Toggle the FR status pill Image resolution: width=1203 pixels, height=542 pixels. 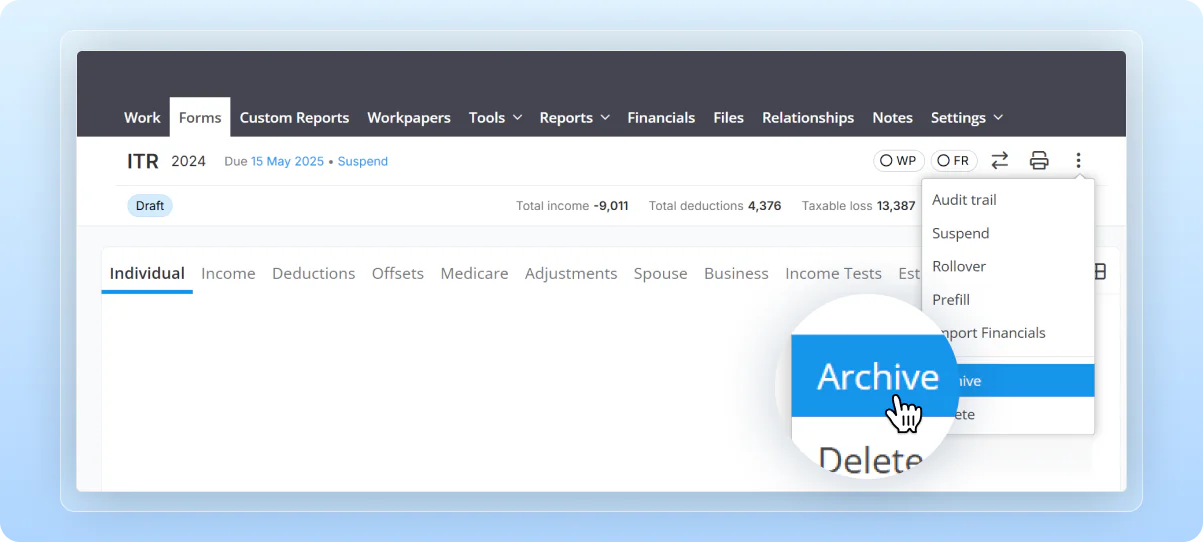(954, 161)
